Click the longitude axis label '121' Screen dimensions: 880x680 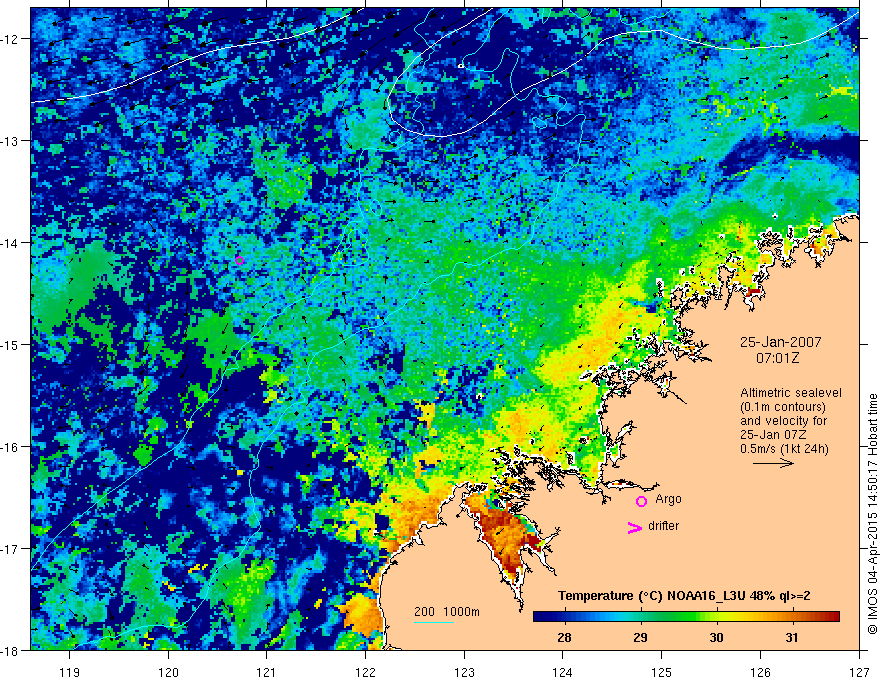tap(267, 673)
